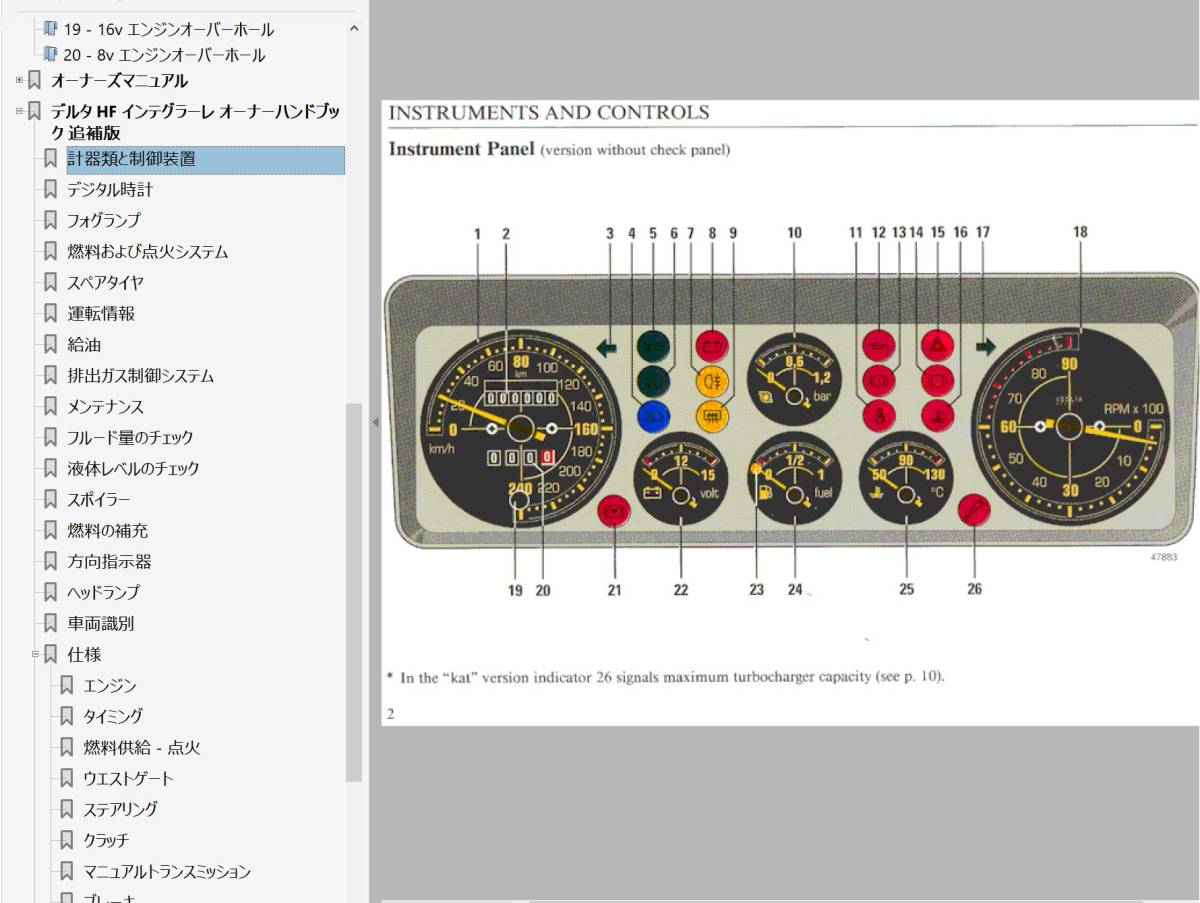This screenshot has height=903, width=1200.
Task: Click the bookmarks panel scroll-up arrow
Action: [x=353, y=29]
